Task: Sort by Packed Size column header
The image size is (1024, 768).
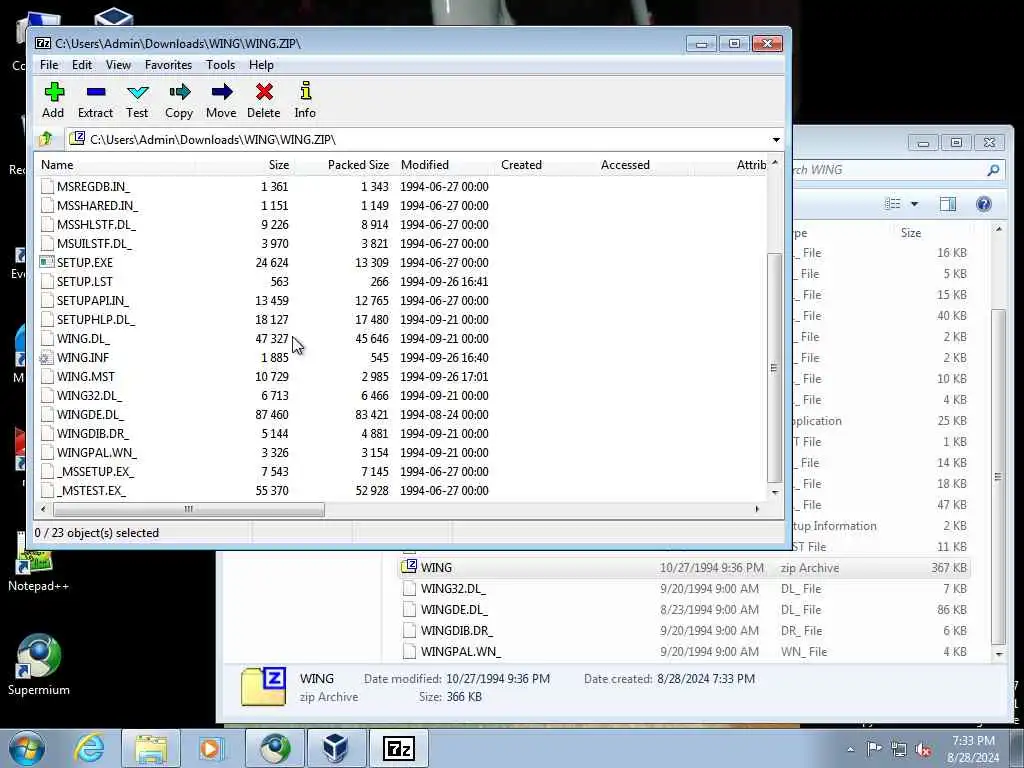Action: (344, 165)
